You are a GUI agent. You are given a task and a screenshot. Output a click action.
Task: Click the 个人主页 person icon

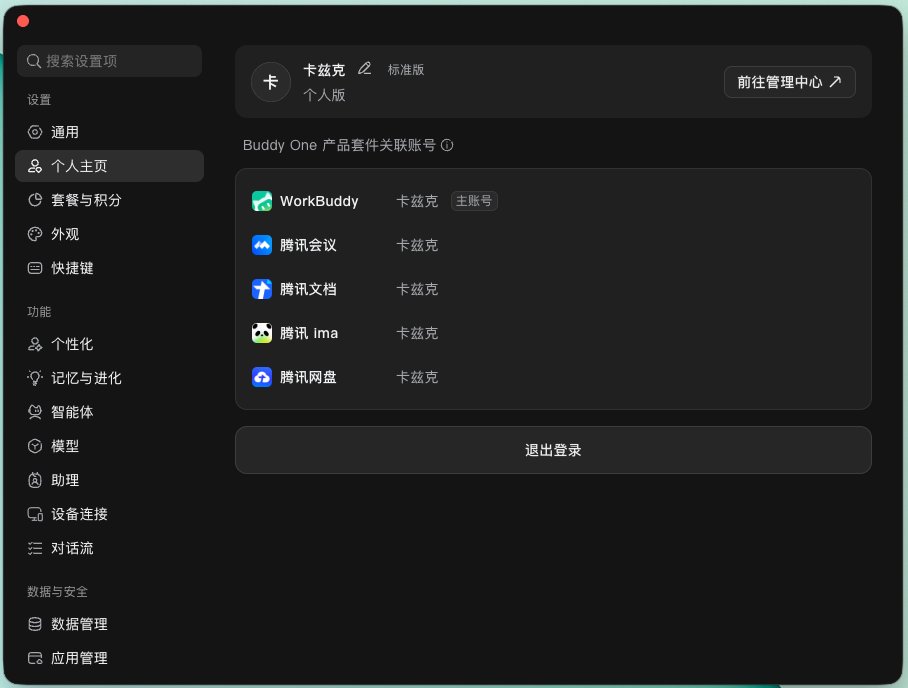35,166
